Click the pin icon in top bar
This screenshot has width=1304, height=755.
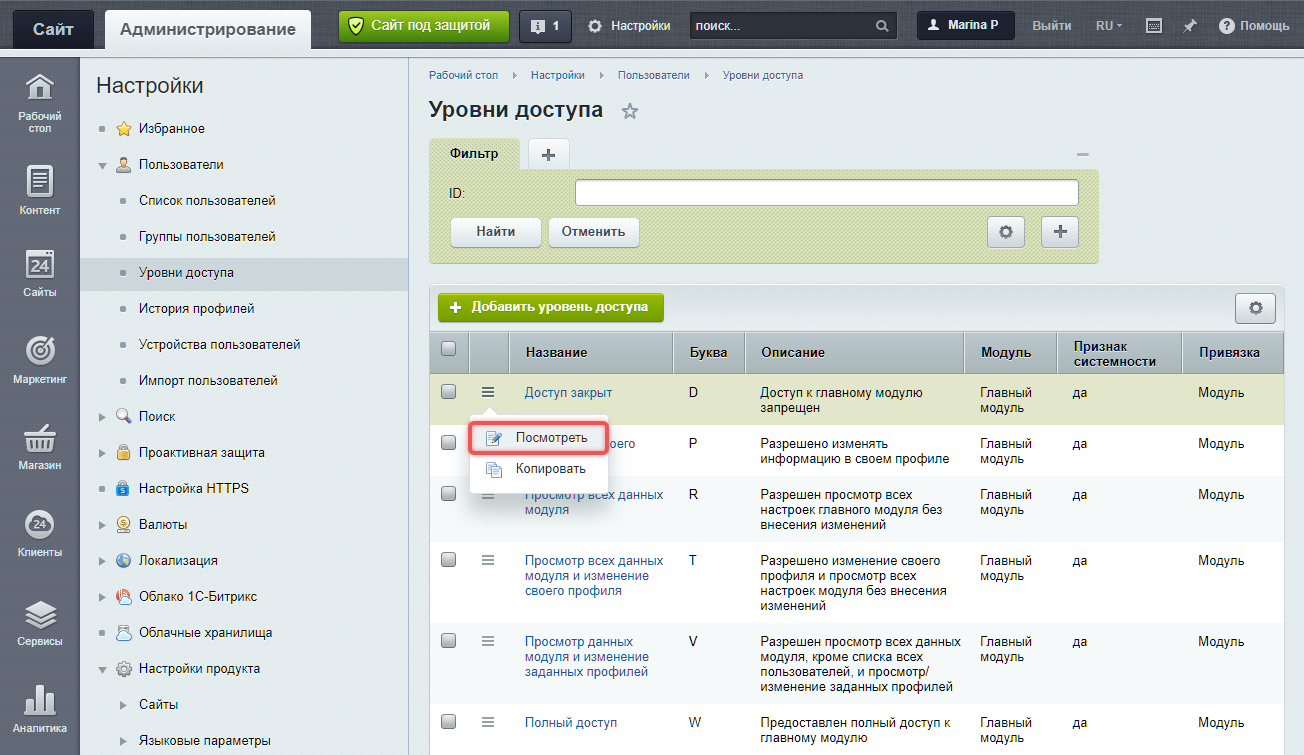[1190, 26]
